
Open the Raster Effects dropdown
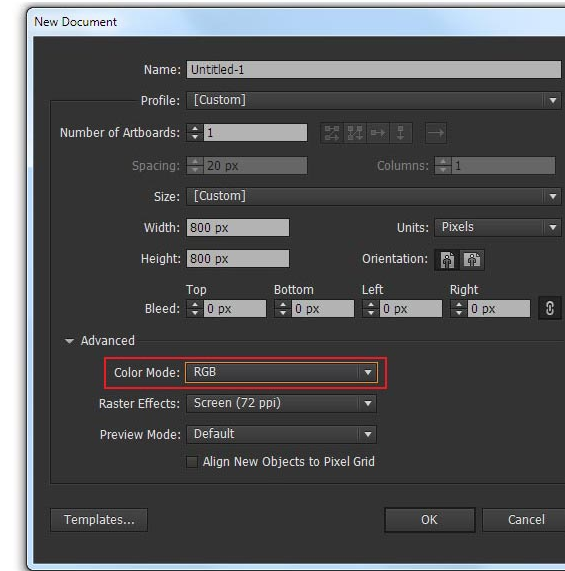pyautogui.click(x=281, y=403)
